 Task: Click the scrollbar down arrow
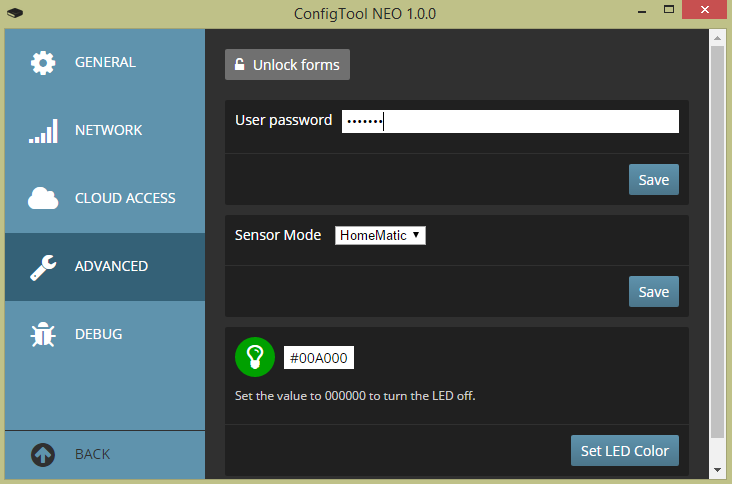click(716, 469)
